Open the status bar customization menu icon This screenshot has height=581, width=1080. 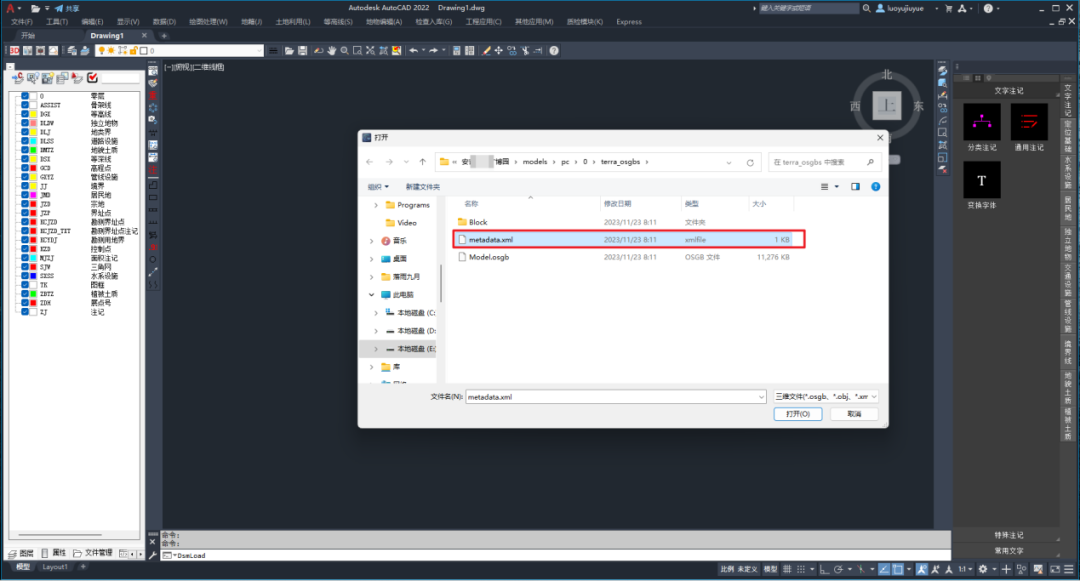click(x=1068, y=569)
